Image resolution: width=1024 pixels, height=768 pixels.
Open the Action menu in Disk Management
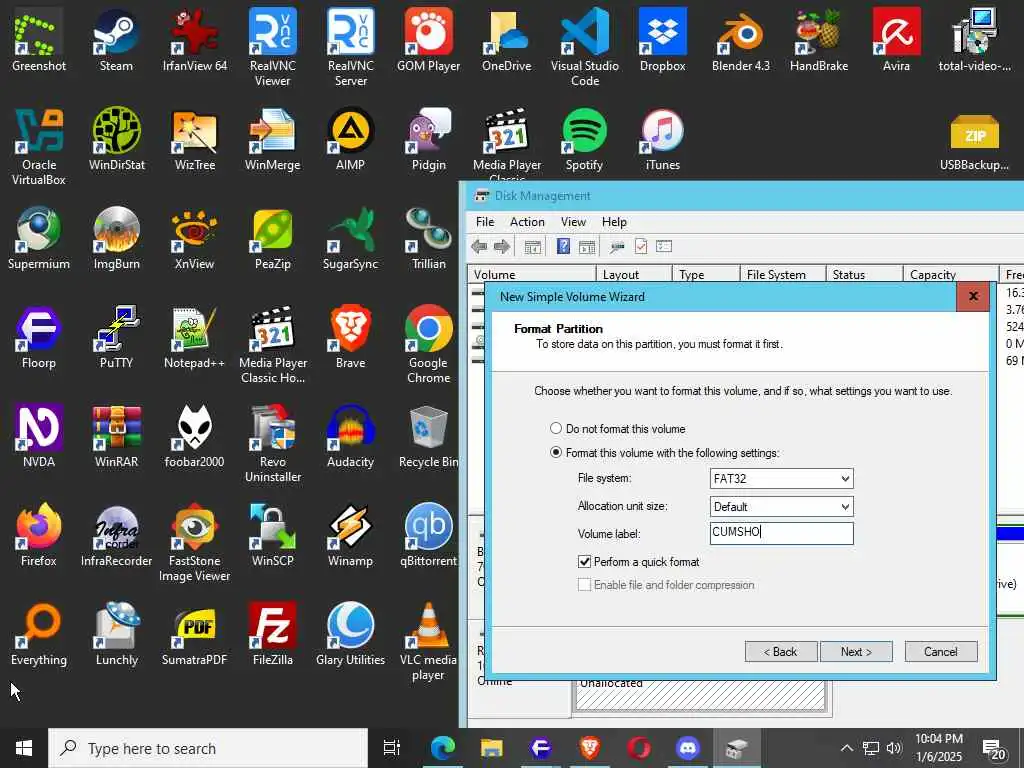pyautogui.click(x=527, y=222)
